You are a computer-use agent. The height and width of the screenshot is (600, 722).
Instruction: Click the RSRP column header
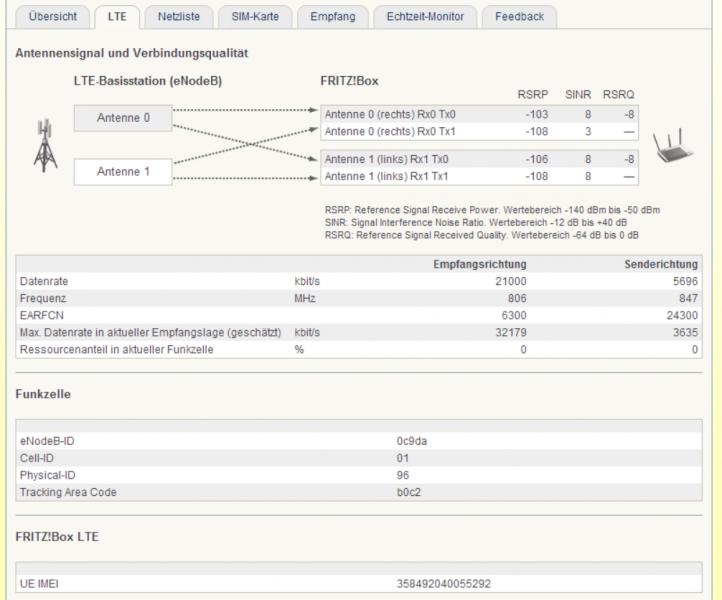click(533, 94)
